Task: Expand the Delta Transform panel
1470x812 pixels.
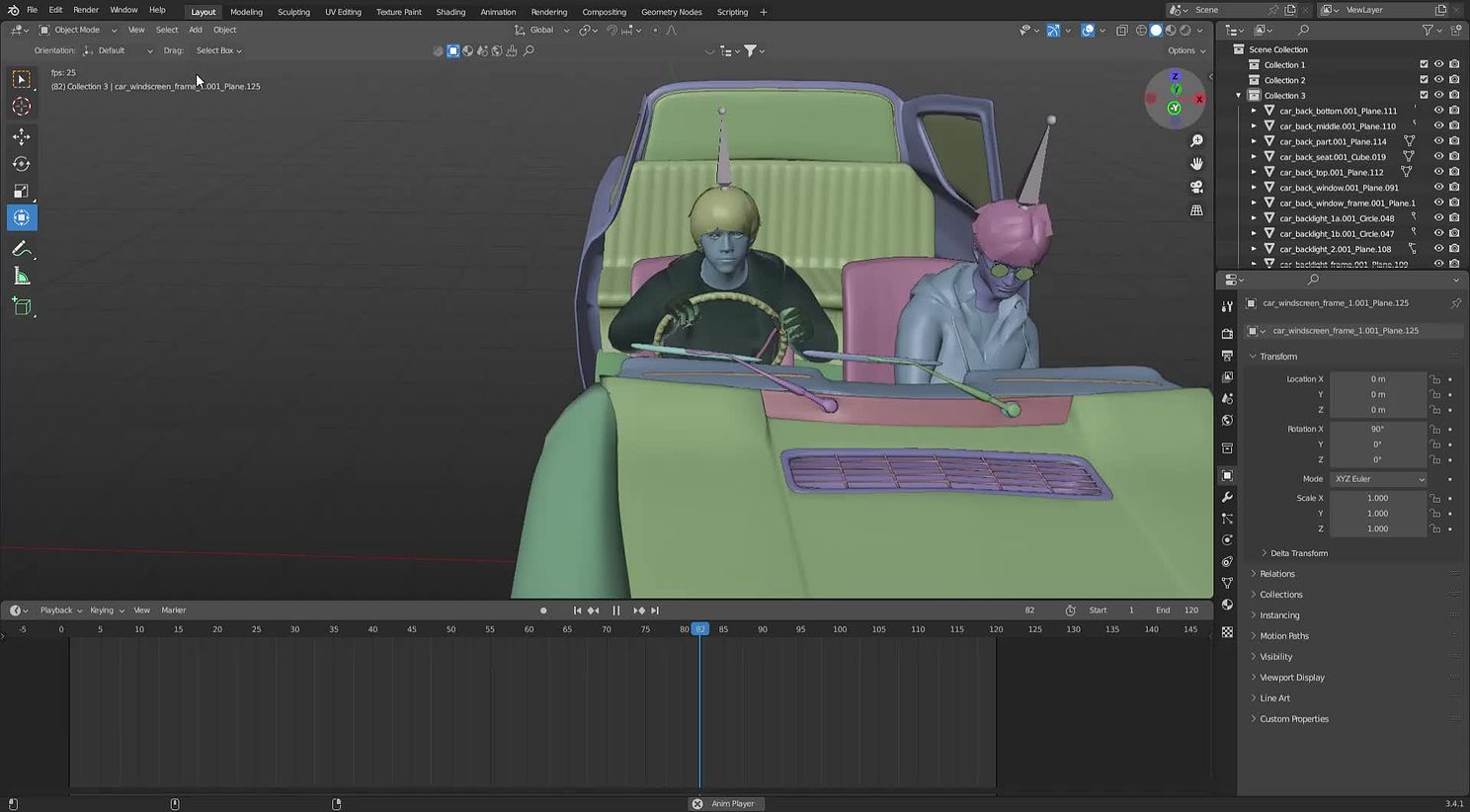Action: 1298,553
